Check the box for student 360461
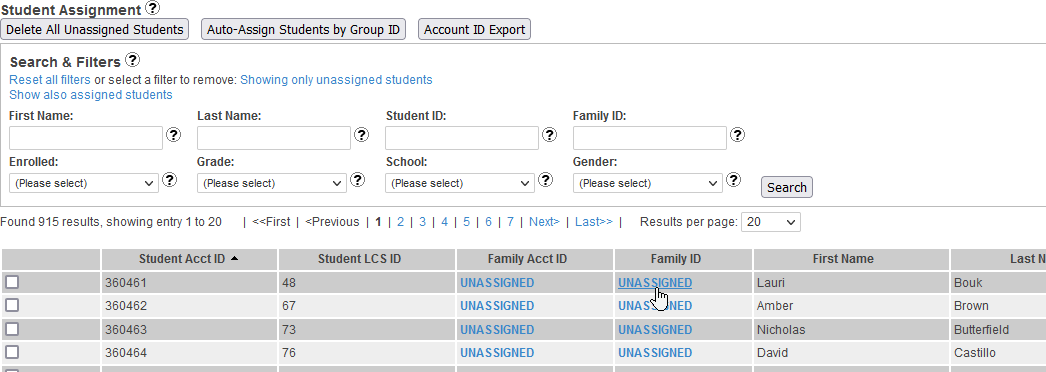 12,283
